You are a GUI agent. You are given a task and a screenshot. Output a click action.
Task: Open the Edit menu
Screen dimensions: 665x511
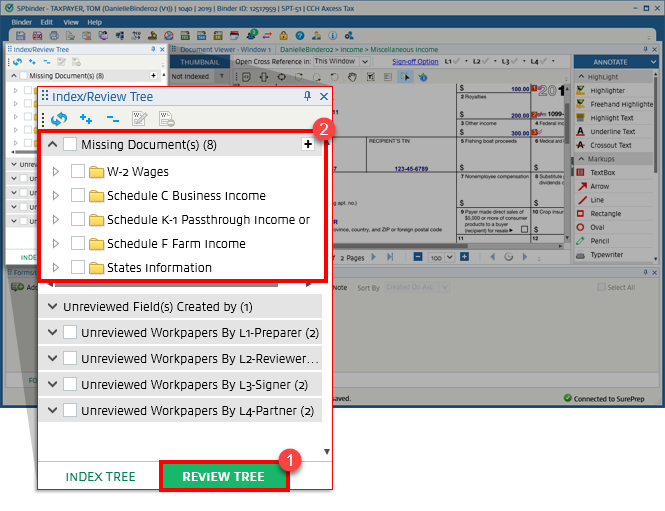[47, 22]
